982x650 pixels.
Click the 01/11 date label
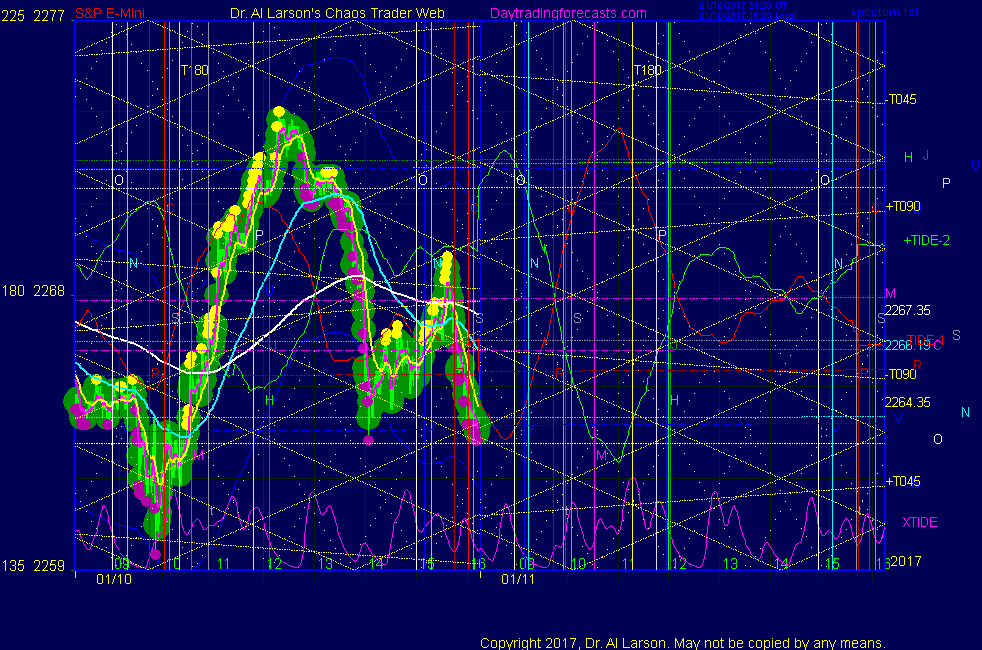pyautogui.click(x=518, y=579)
